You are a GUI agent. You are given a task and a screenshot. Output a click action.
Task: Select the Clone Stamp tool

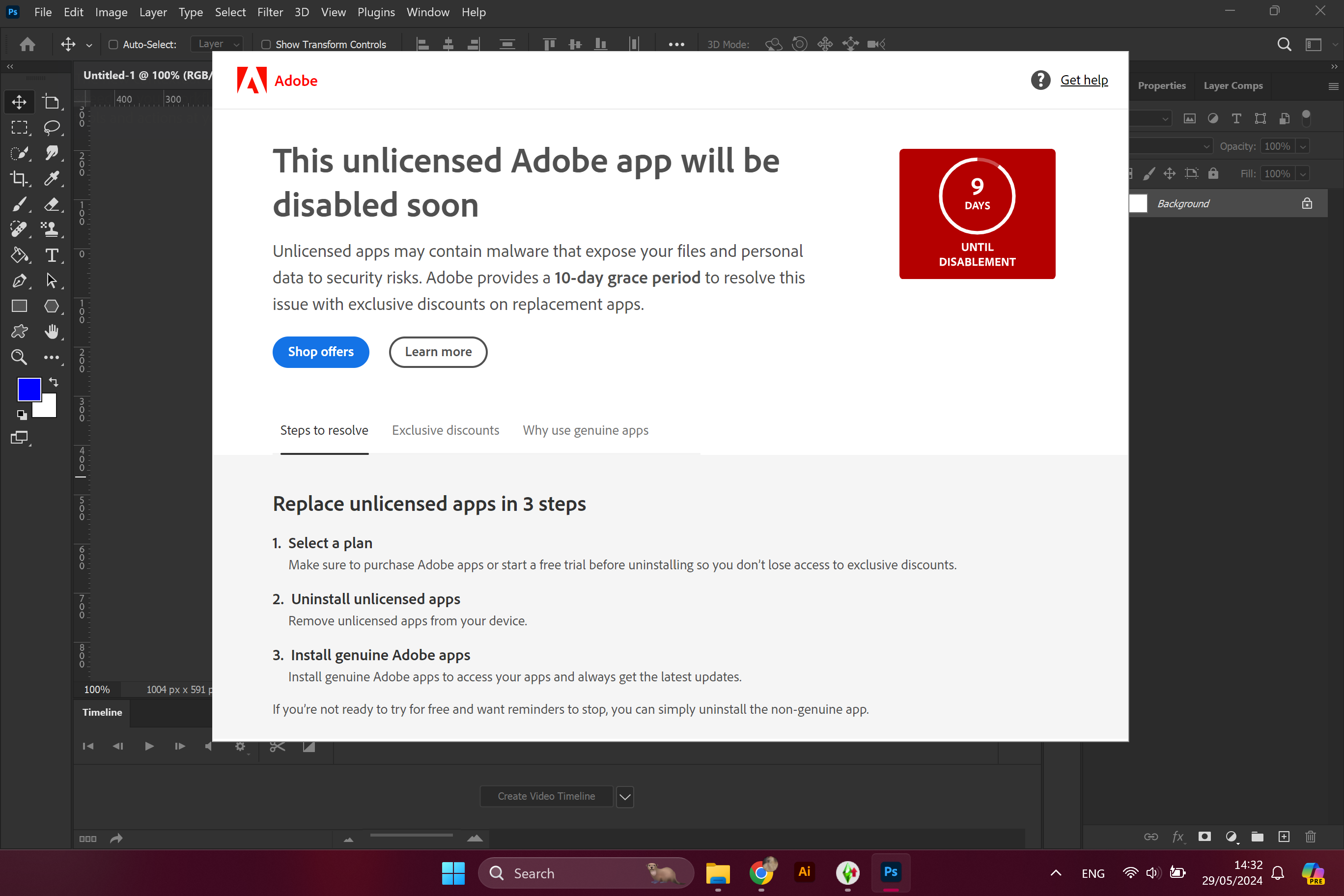(x=52, y=230)
